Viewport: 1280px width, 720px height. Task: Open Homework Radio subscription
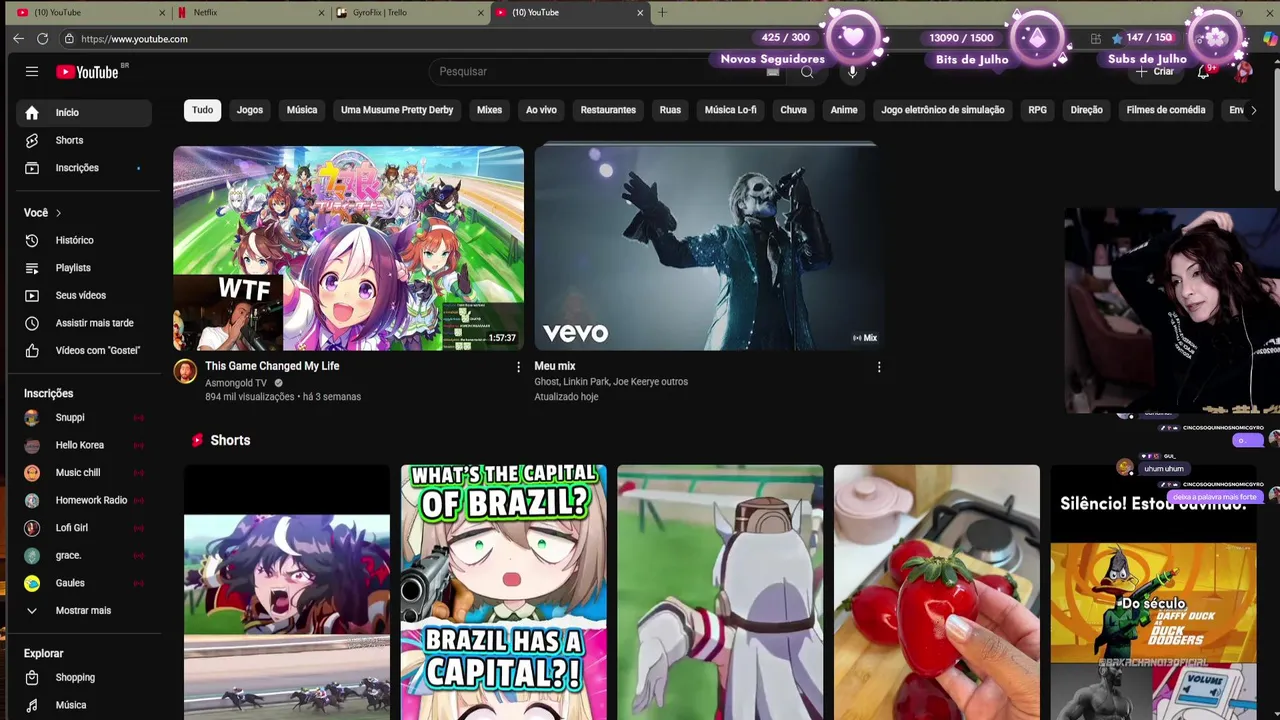click(x=84, y=500)
